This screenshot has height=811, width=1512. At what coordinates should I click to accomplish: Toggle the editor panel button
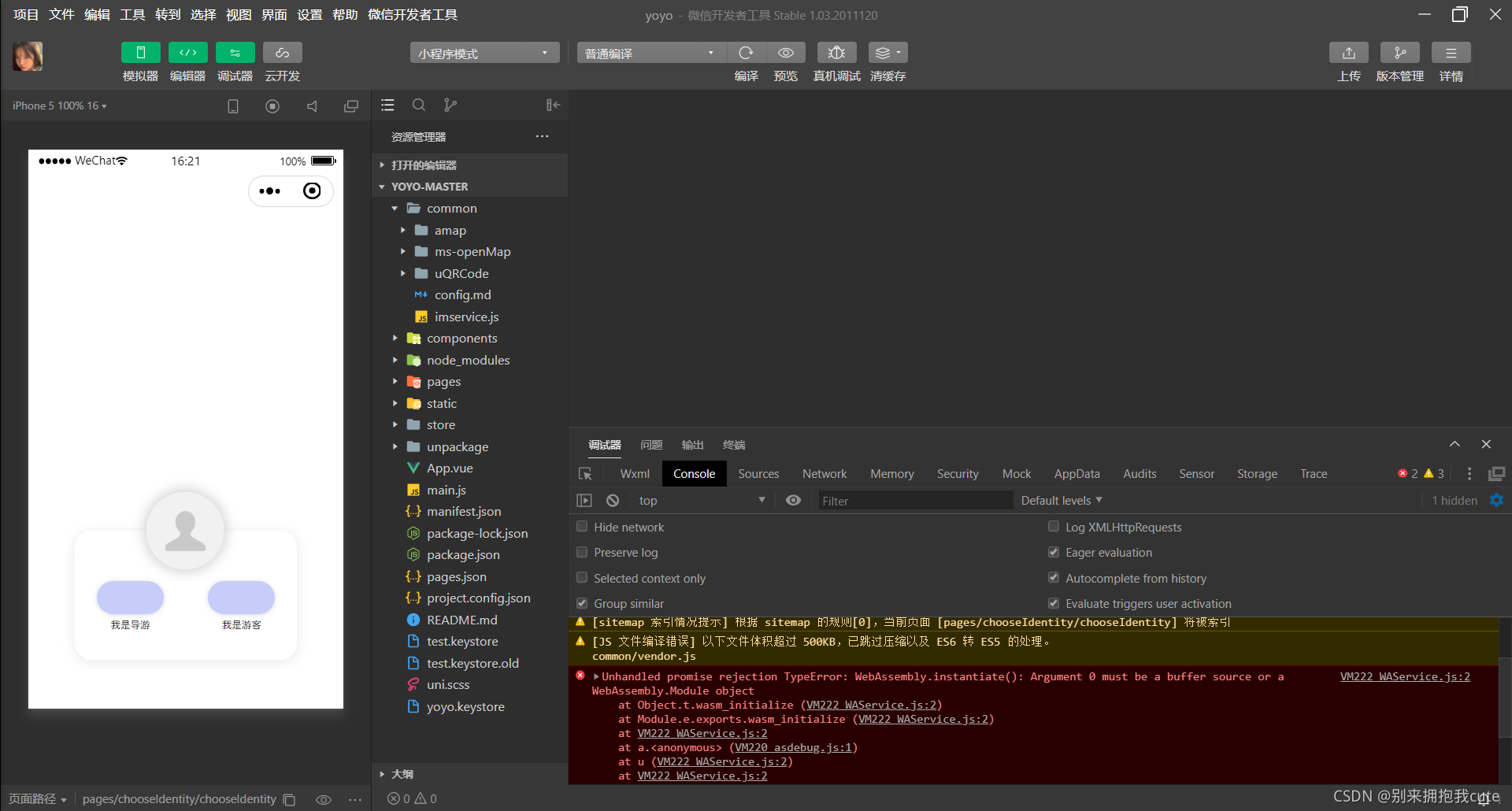point(187,53)
